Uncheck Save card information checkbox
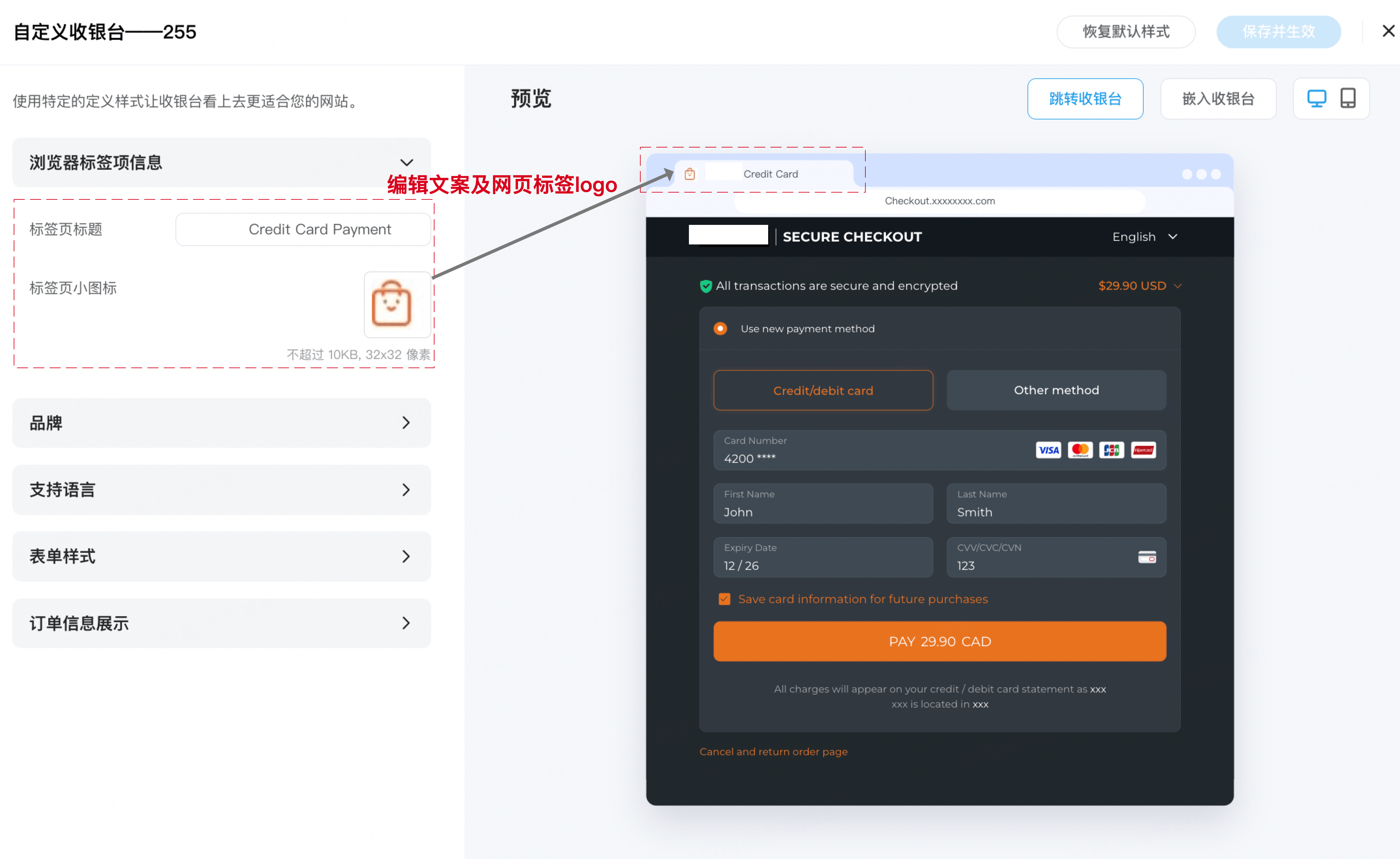 coord(724,599)
